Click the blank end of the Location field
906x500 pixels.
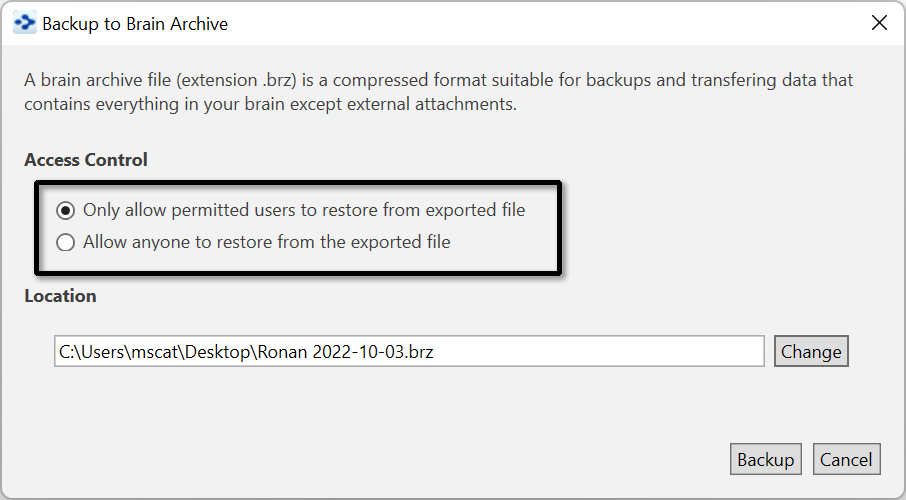(650, 351)
